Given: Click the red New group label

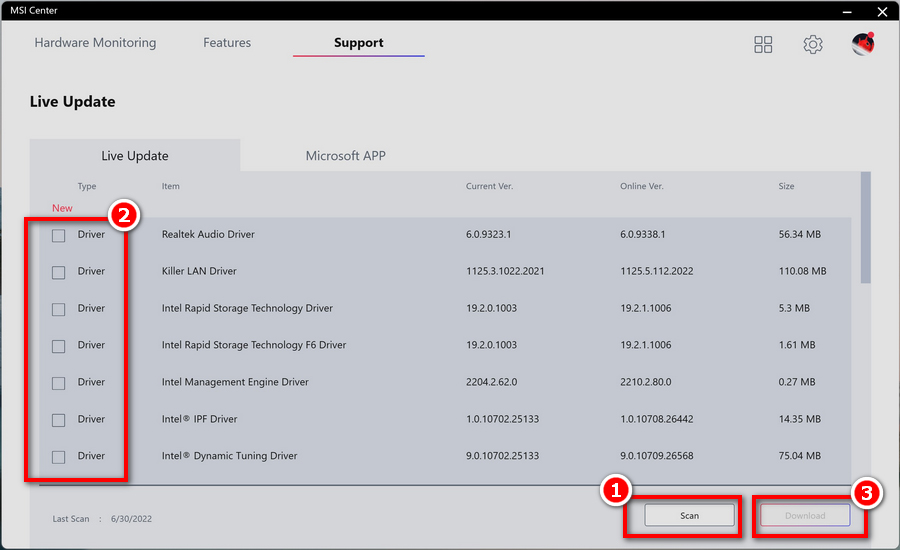Looking at the screenshot, I should [62, 208].
